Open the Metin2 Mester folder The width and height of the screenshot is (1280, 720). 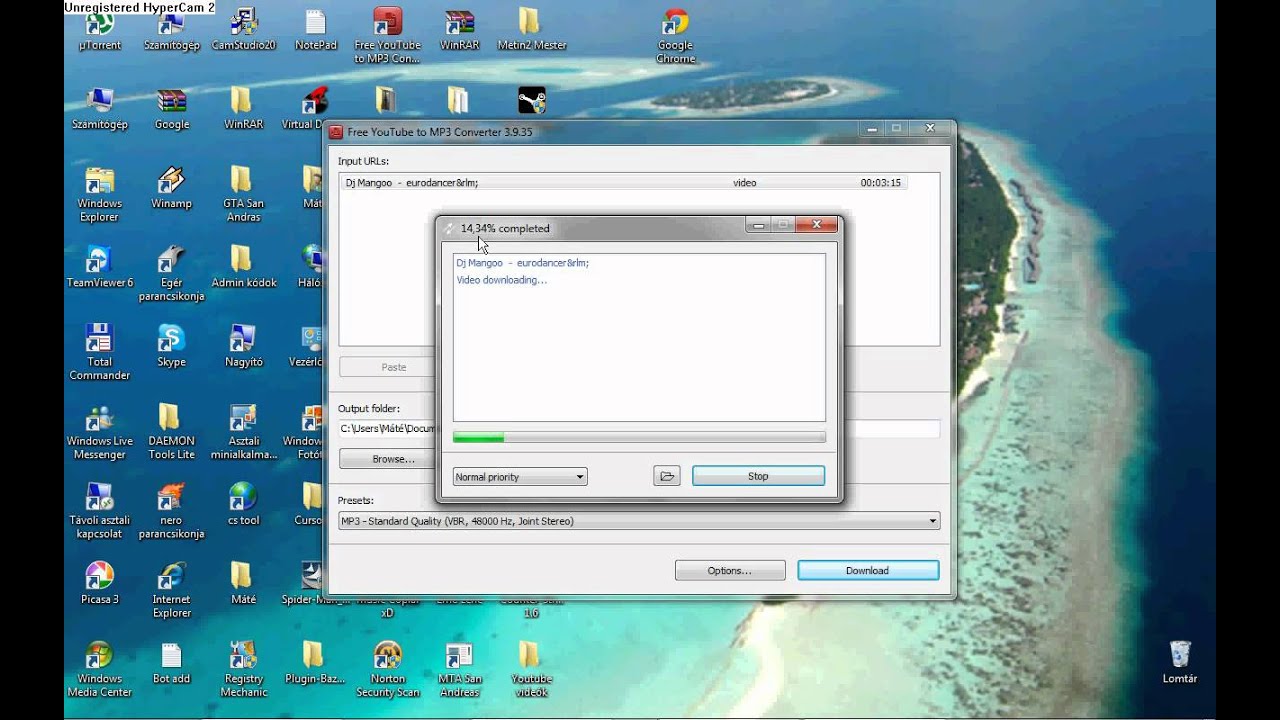pyautogui.click(x=531, y=30)
